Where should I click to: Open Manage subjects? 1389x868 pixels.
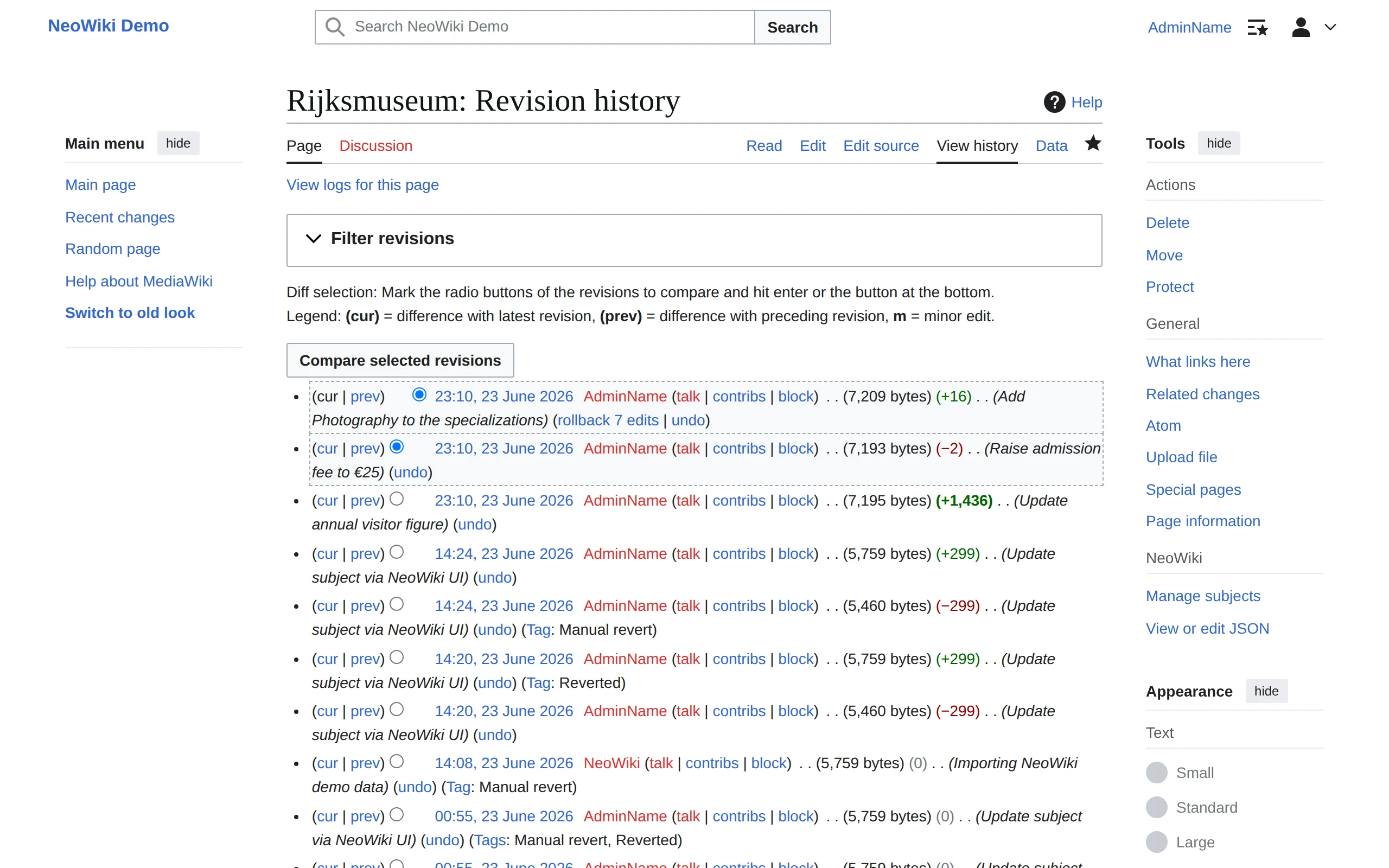click(1203, 596)
